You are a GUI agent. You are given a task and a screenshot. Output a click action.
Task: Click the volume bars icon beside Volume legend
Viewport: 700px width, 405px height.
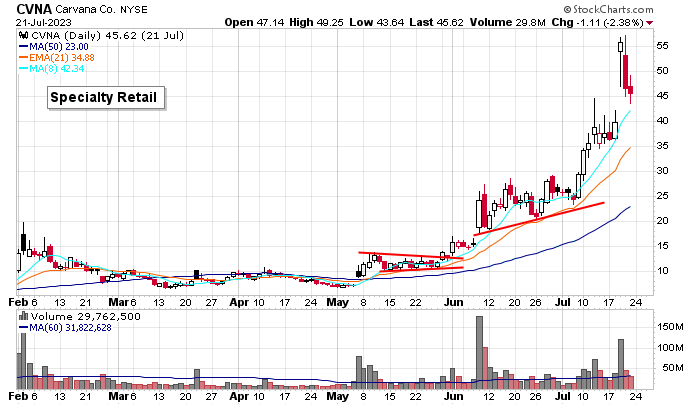point(23,317)
